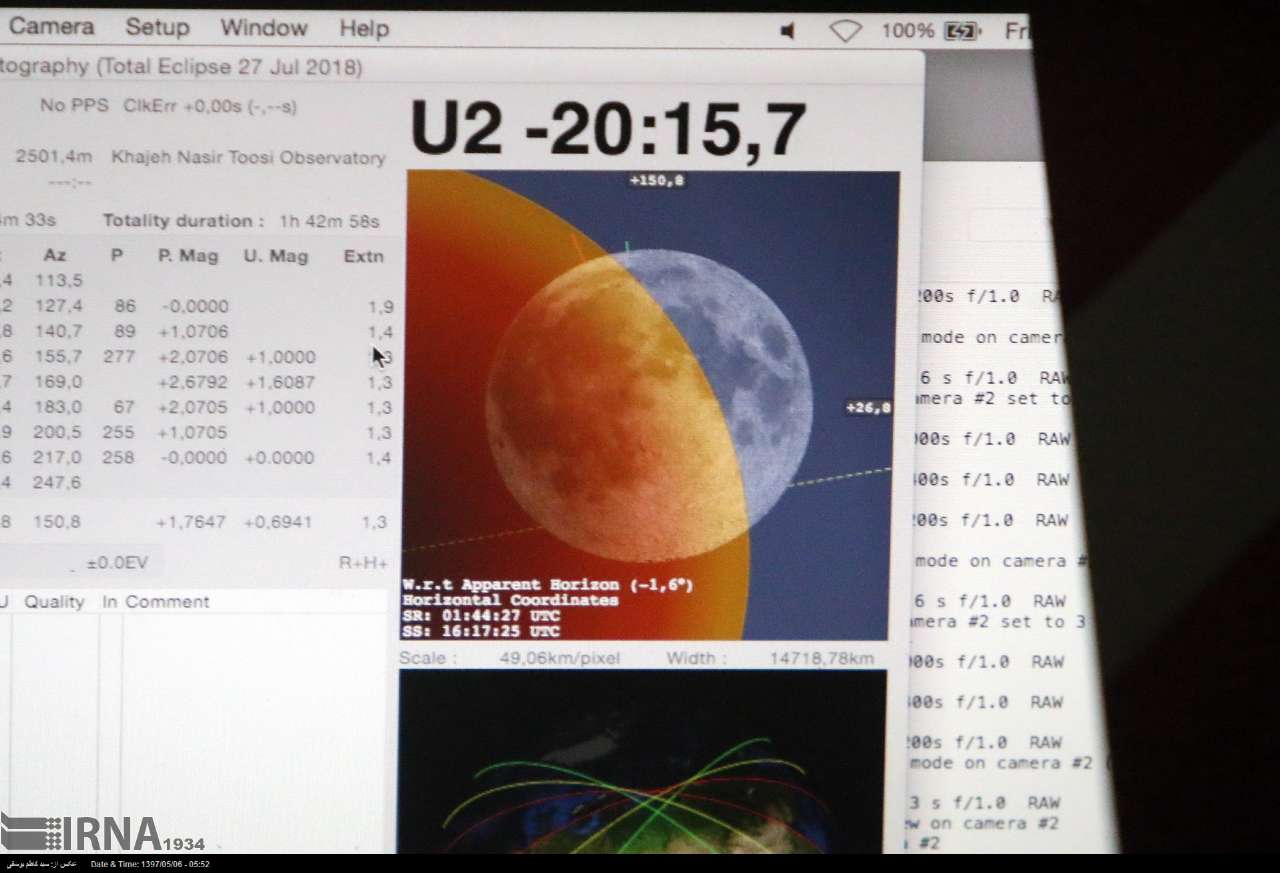This screenshot has width=1280, height=873.
Task: Click the ±0.0EV exposure compensation field
Action: pos(117,563)
